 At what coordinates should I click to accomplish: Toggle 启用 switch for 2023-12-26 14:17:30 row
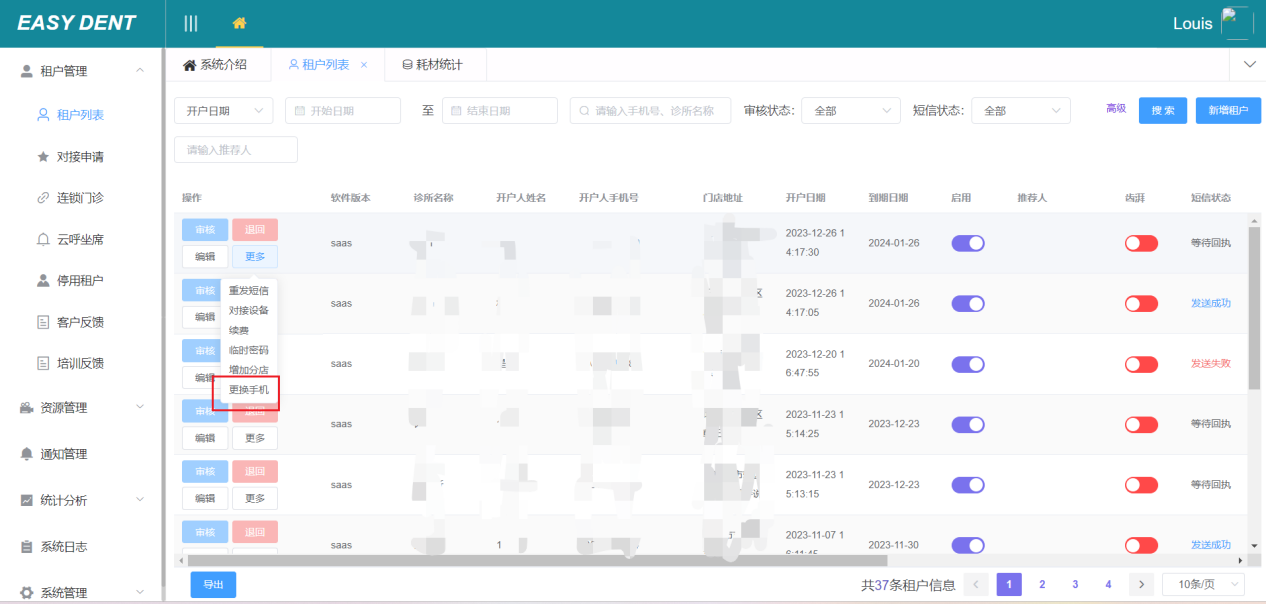(x=968, y=243)
